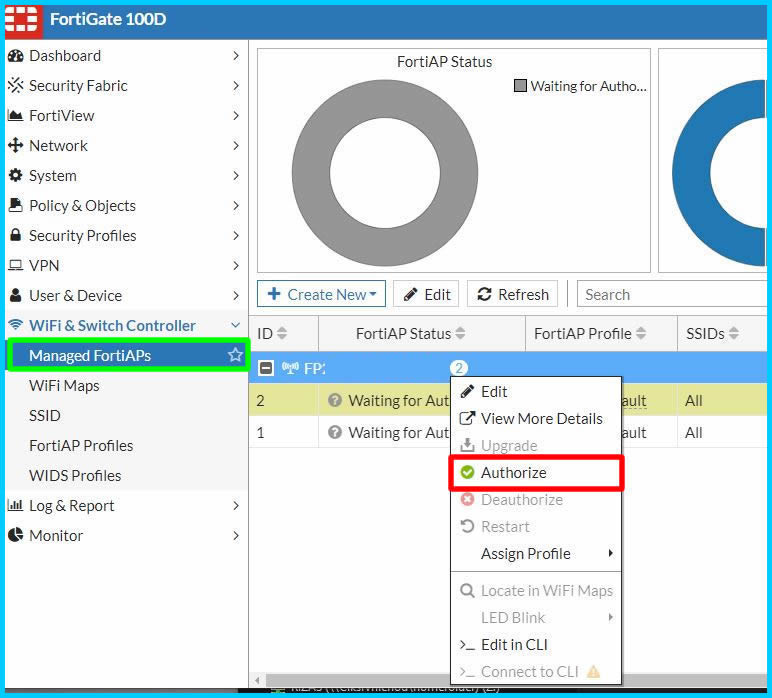Click the FortiAP antenna icon in group row
This screenshot has height=698, width=772.
[x=290, y=367]
